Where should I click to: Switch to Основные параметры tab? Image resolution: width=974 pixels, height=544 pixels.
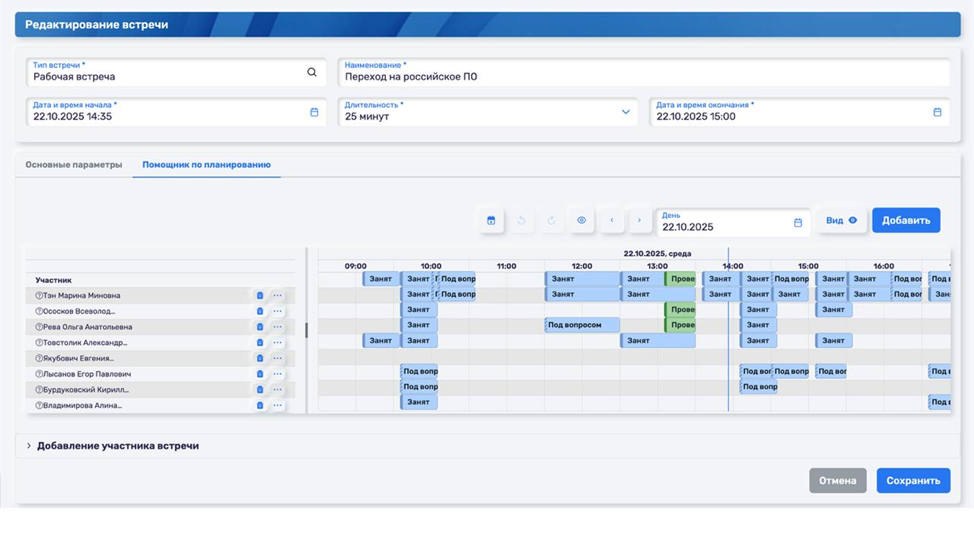[73, 165]
